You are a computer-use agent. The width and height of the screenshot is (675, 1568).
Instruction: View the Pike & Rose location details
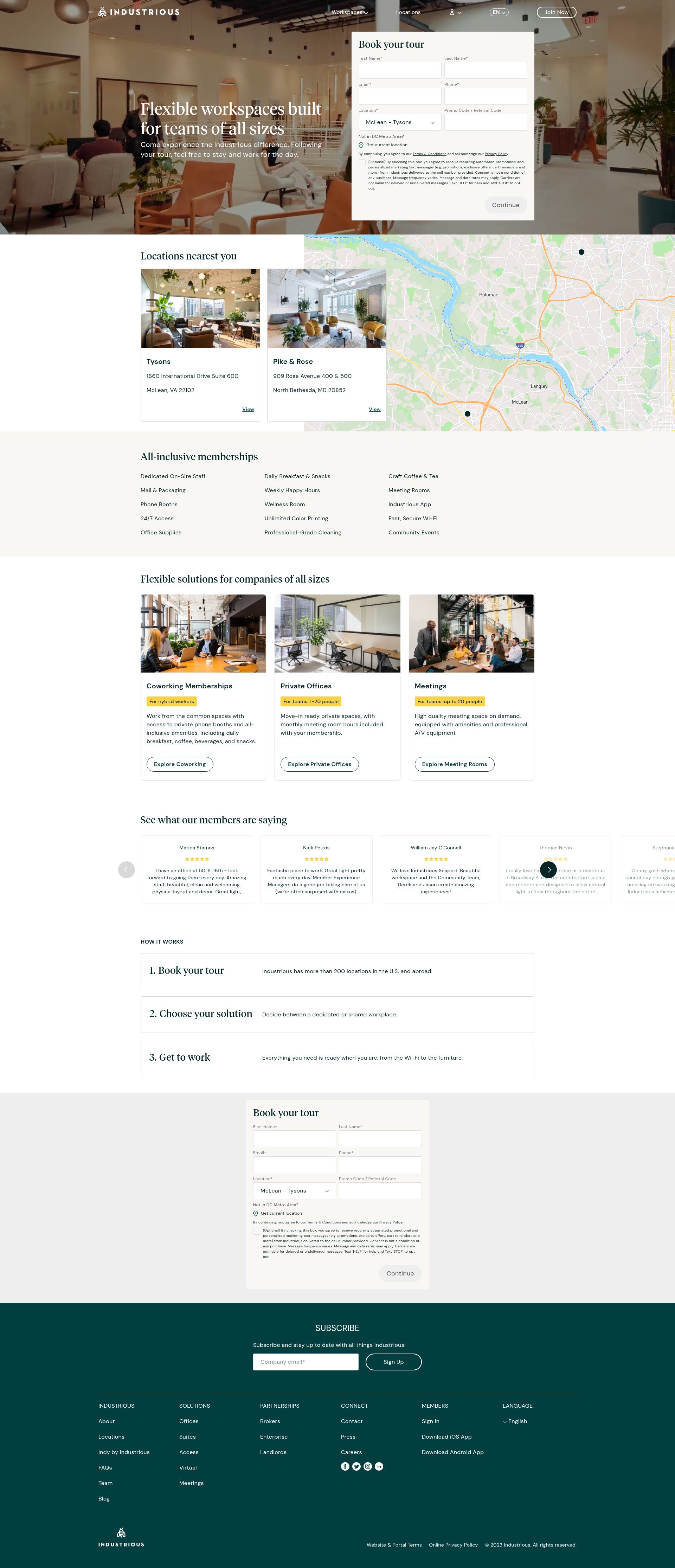pyautogui.click(x=375, y=409)
